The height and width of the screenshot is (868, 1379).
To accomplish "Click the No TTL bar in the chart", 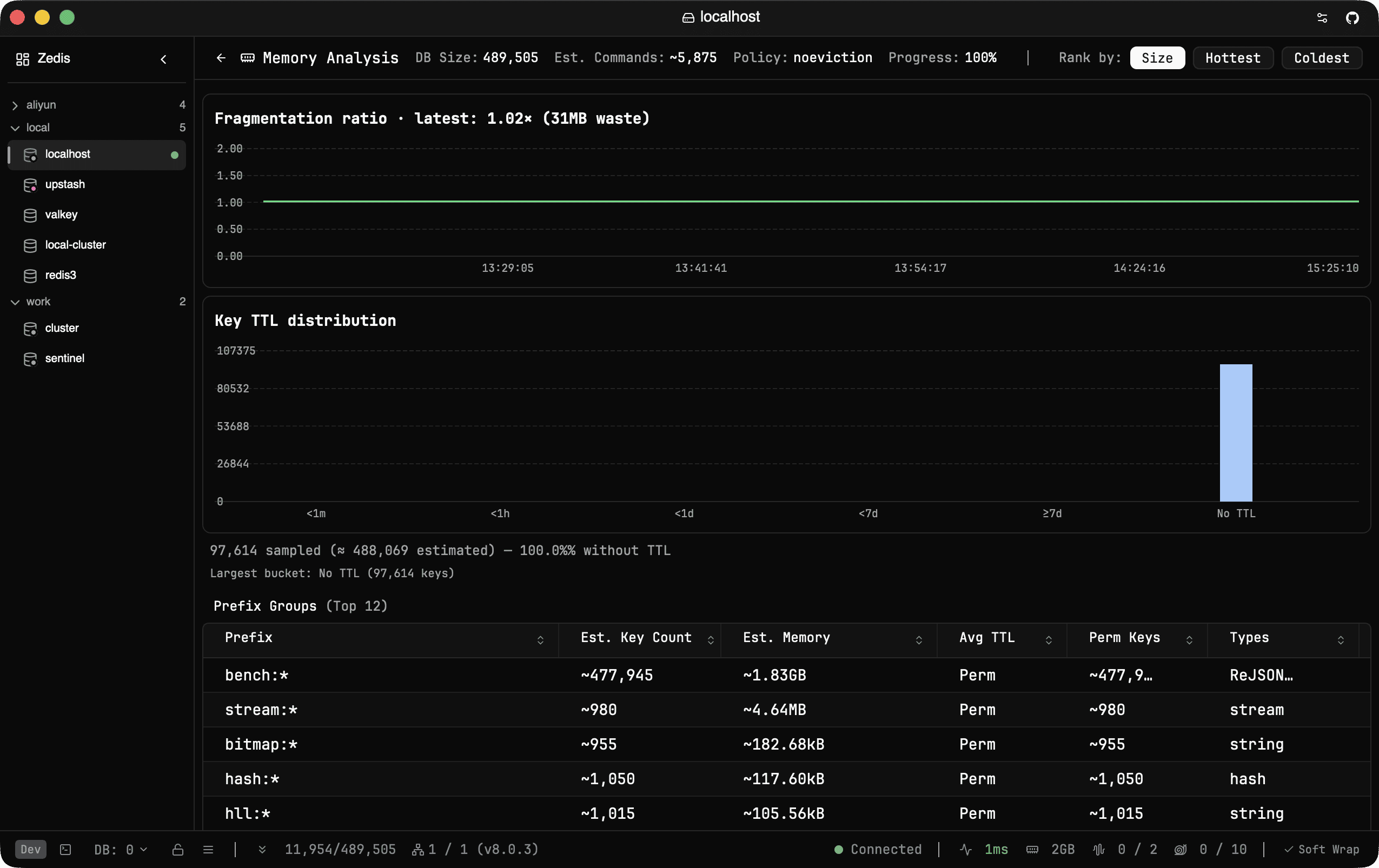I will [x=1236, y=433].
